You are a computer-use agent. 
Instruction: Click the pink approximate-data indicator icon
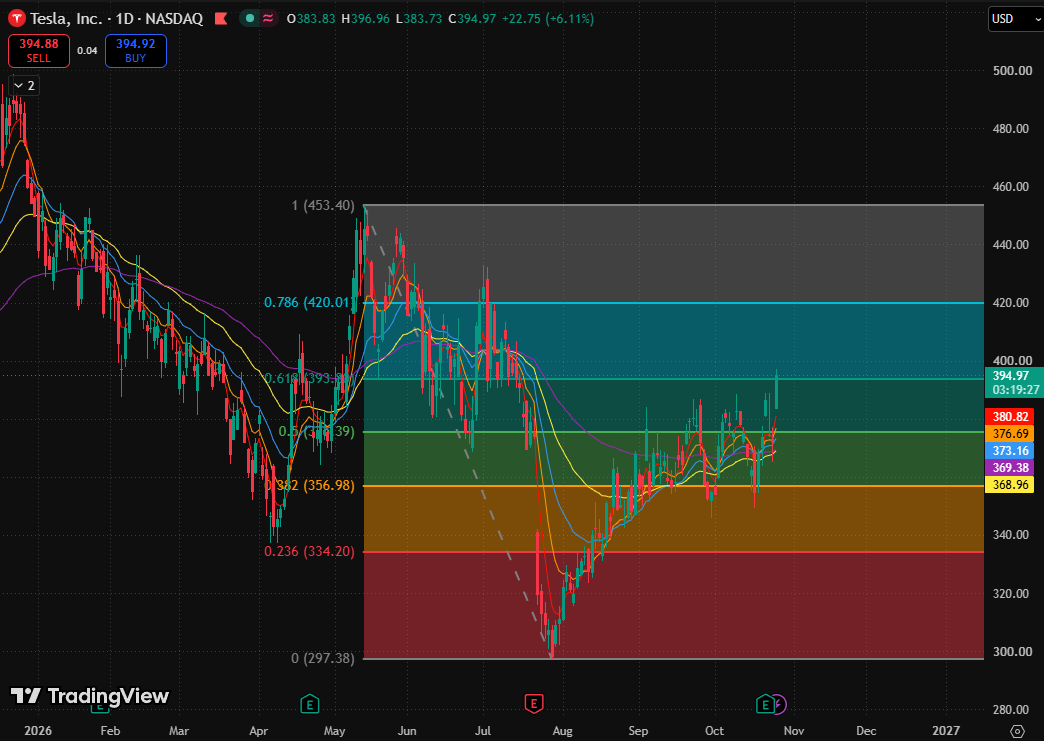(x=268, y=19)
